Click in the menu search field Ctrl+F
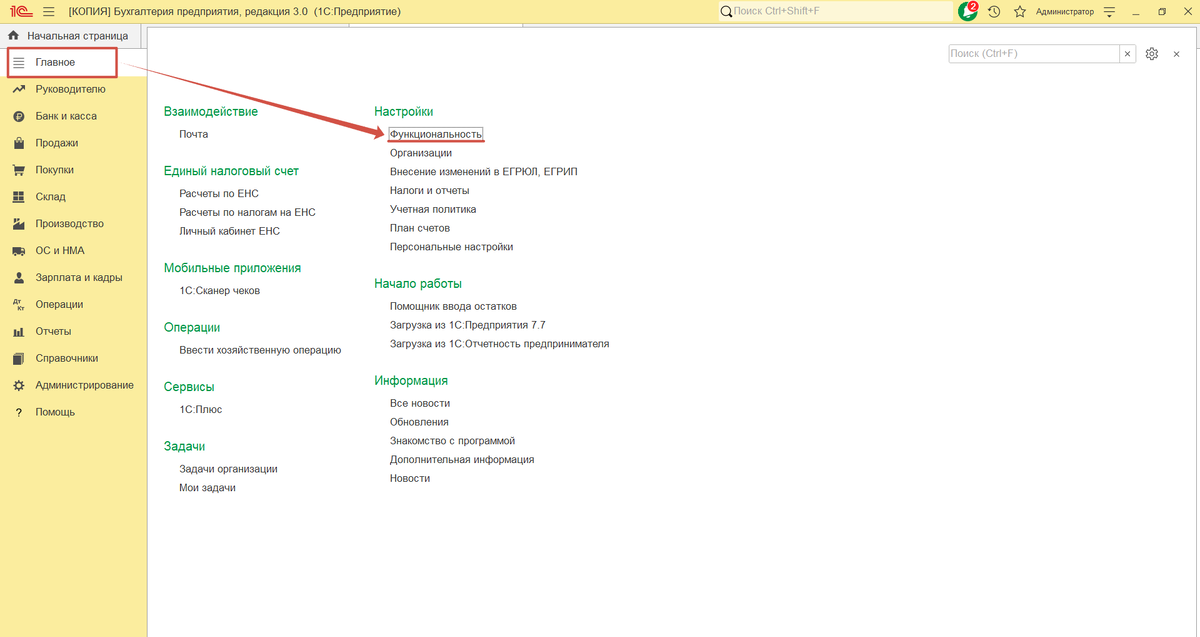The image size is (1200, 637). tap(1033, 53)
